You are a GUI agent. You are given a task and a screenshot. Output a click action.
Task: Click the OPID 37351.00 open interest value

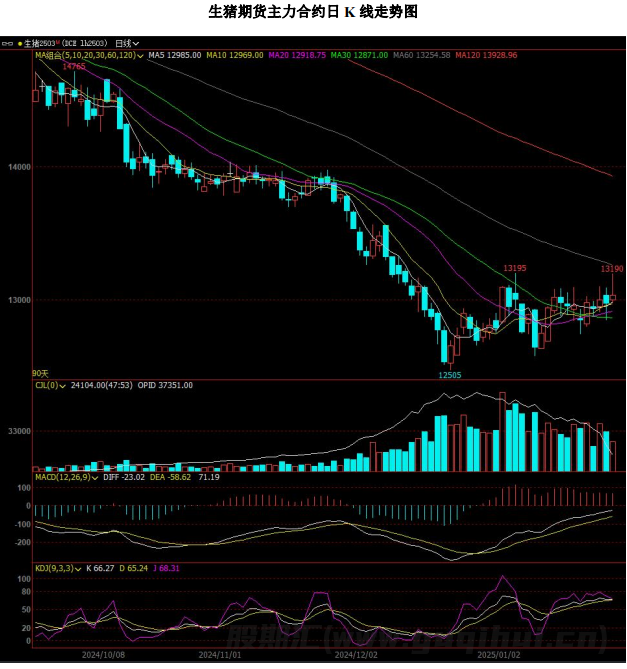(165, 385)
